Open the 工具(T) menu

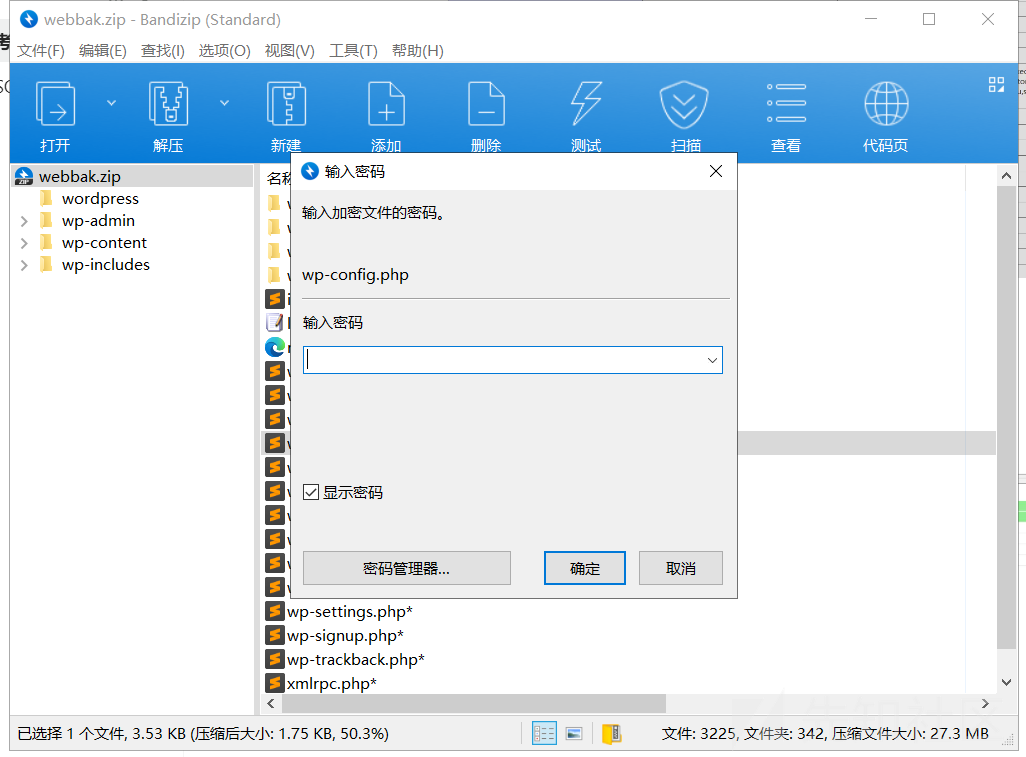tap(353, 51)
